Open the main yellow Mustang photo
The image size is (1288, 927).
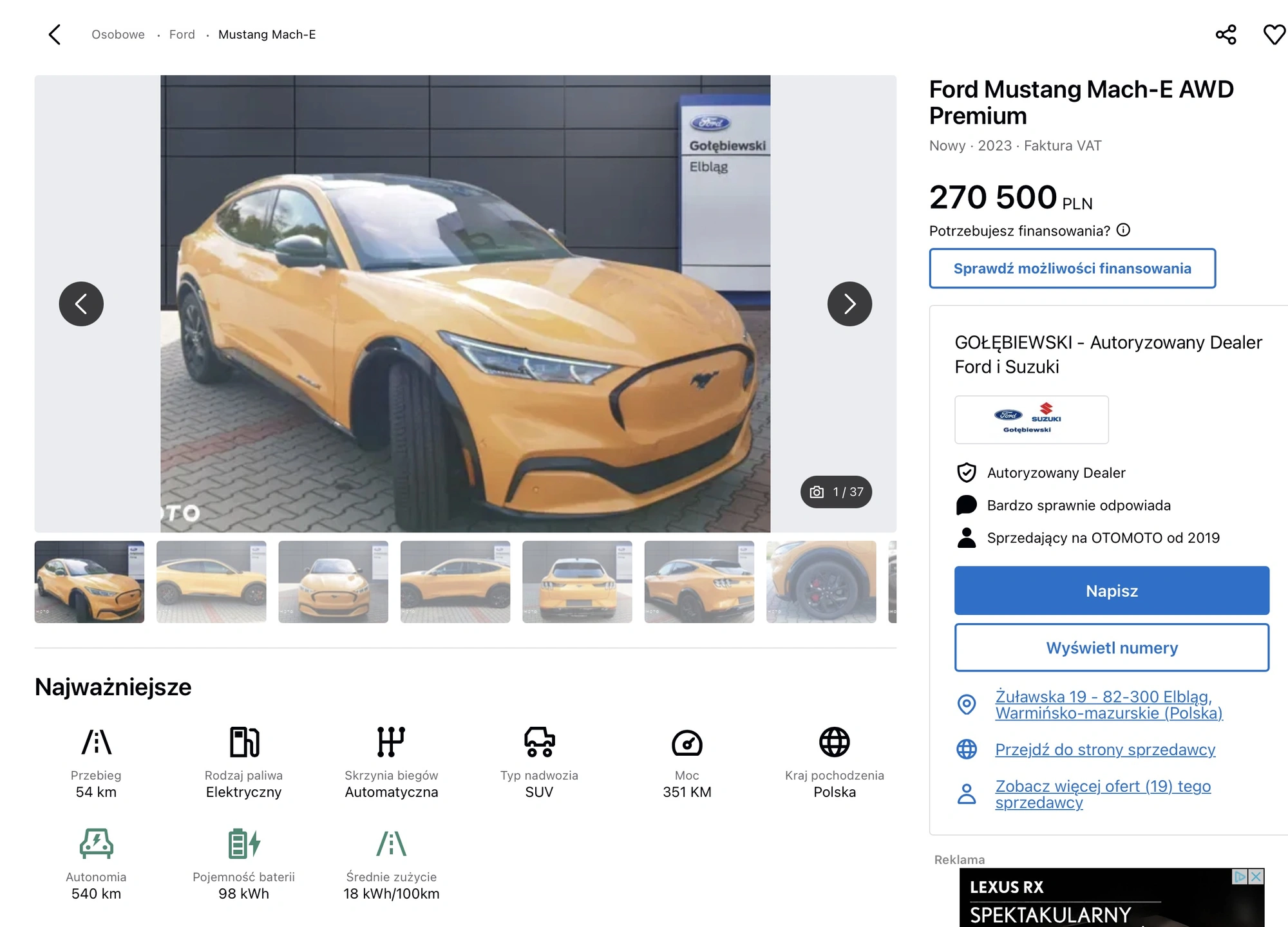(465, 304)
